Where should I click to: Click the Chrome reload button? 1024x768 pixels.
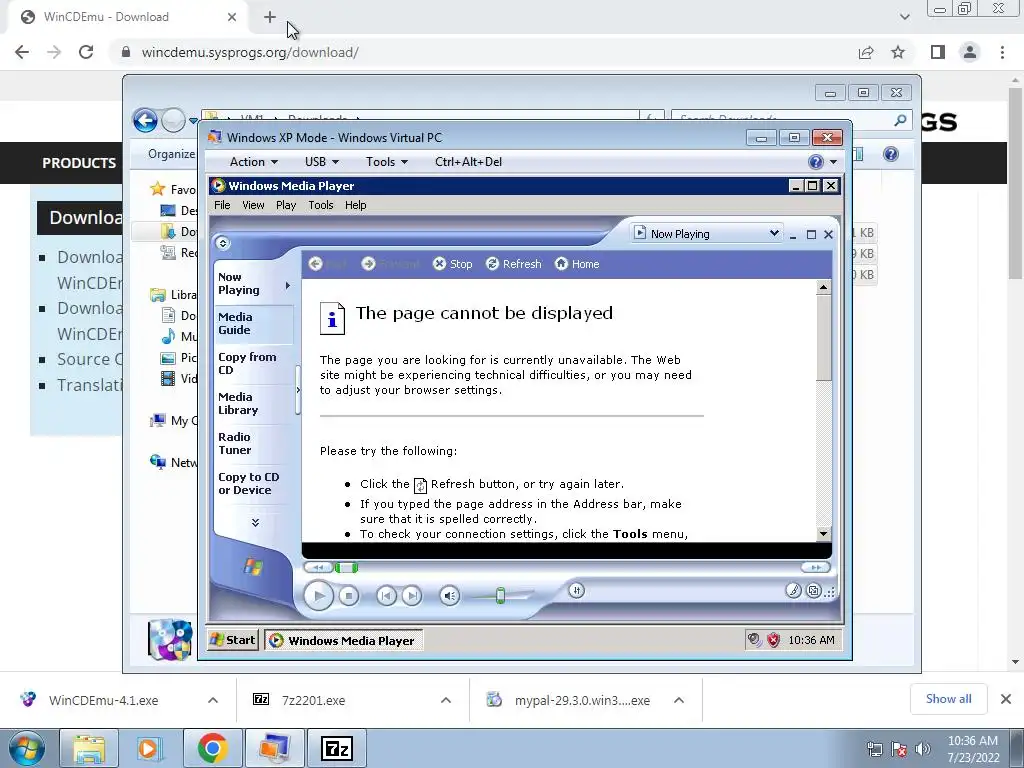86,52
